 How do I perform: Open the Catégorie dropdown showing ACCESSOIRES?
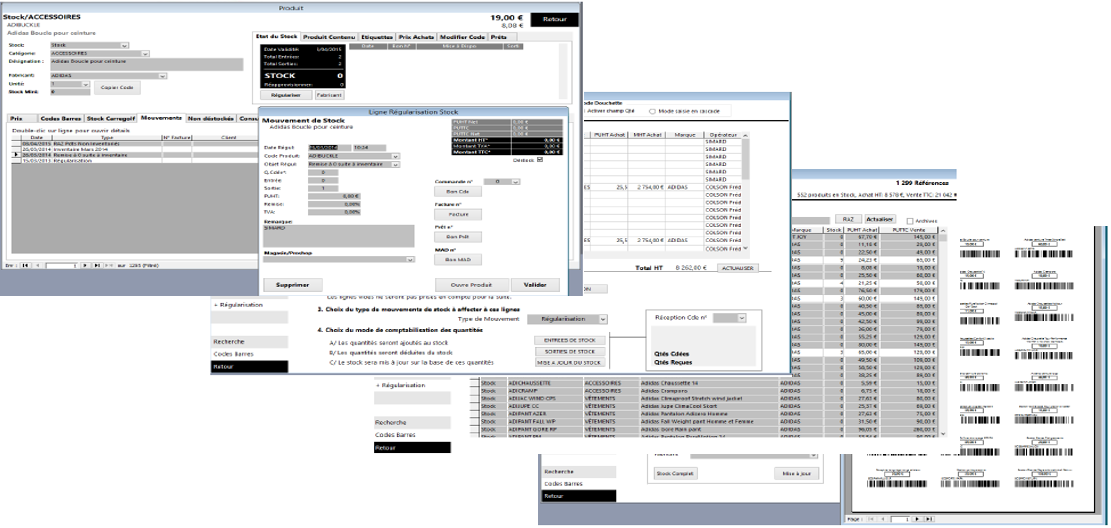(145, 53)
